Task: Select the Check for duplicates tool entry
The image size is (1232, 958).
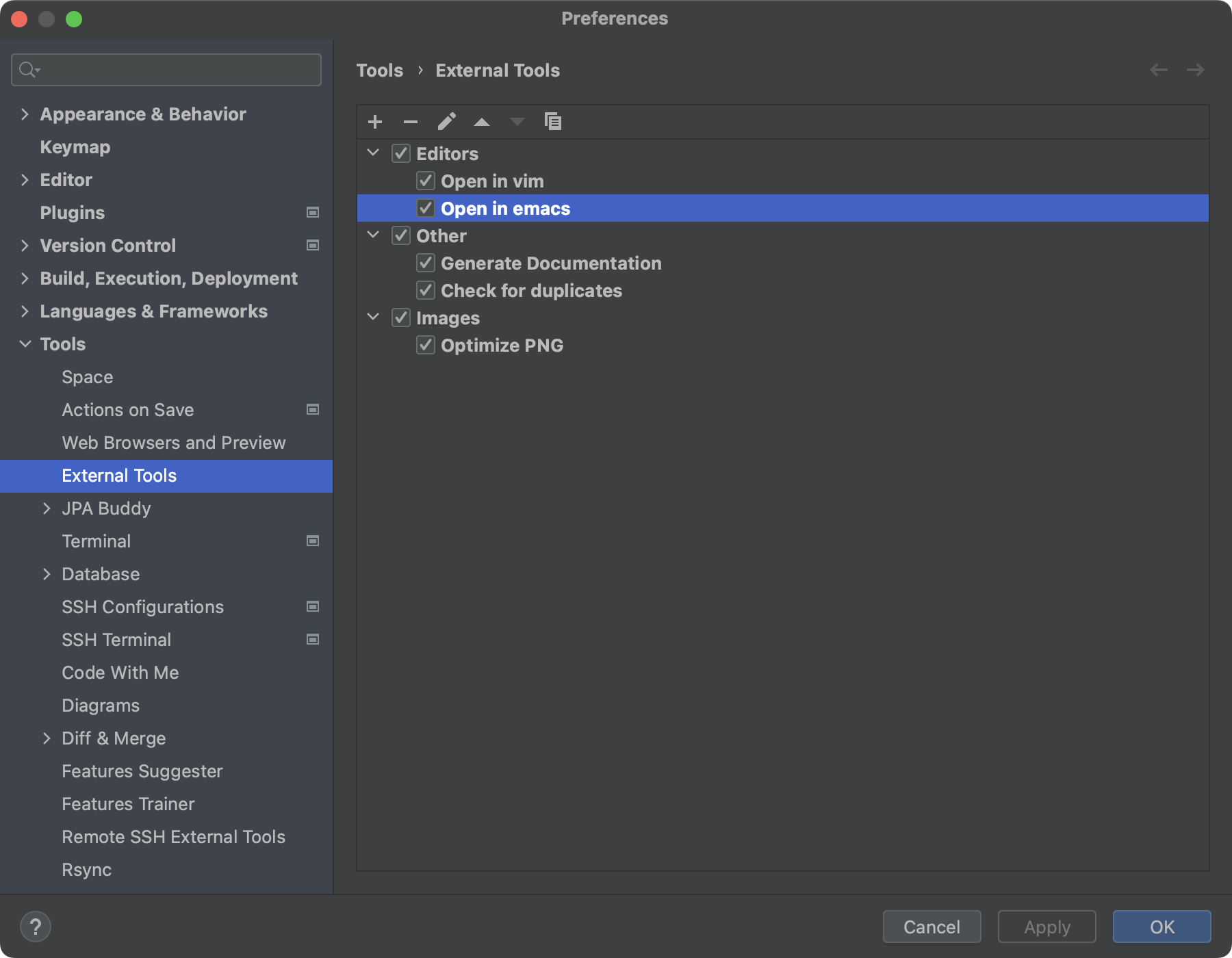Action: (x=531, y=290)
